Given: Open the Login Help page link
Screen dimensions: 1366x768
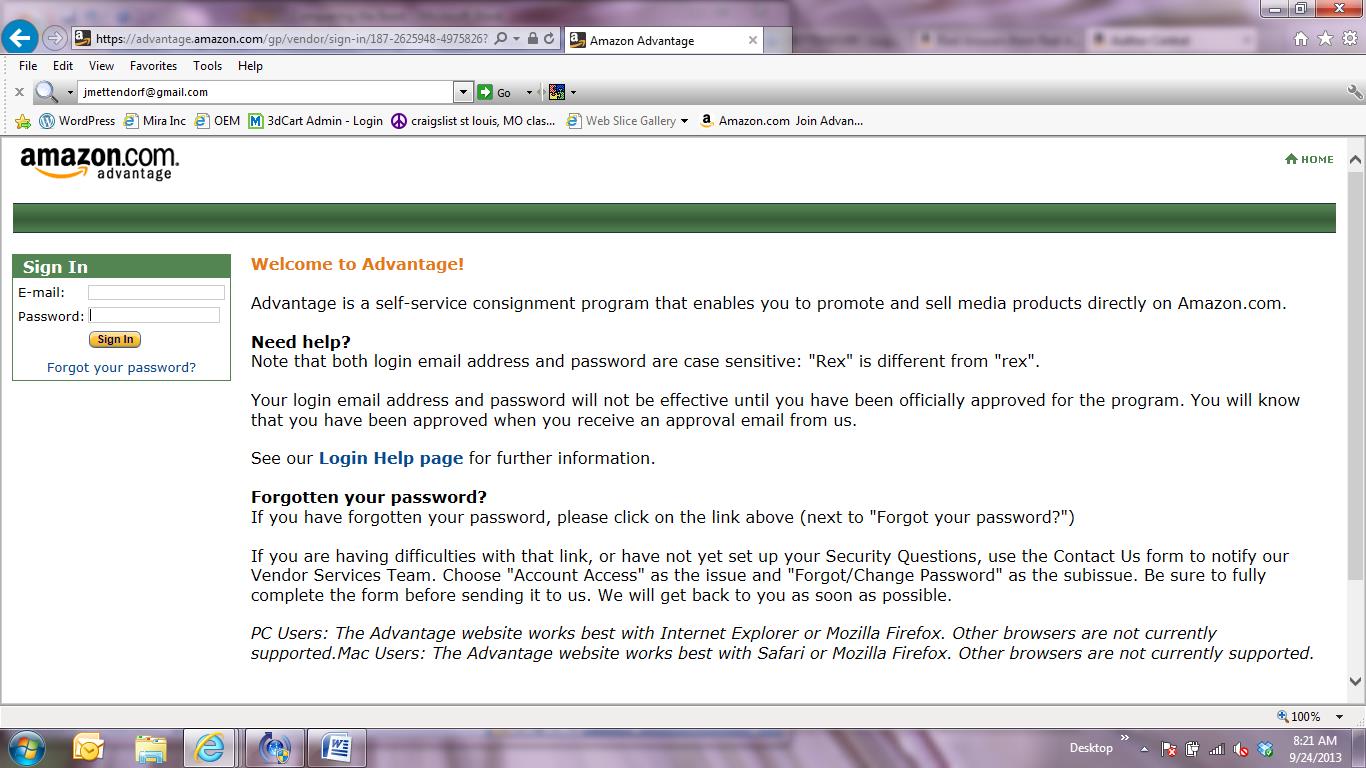Looking at the screenshot, I should [390, 458].
